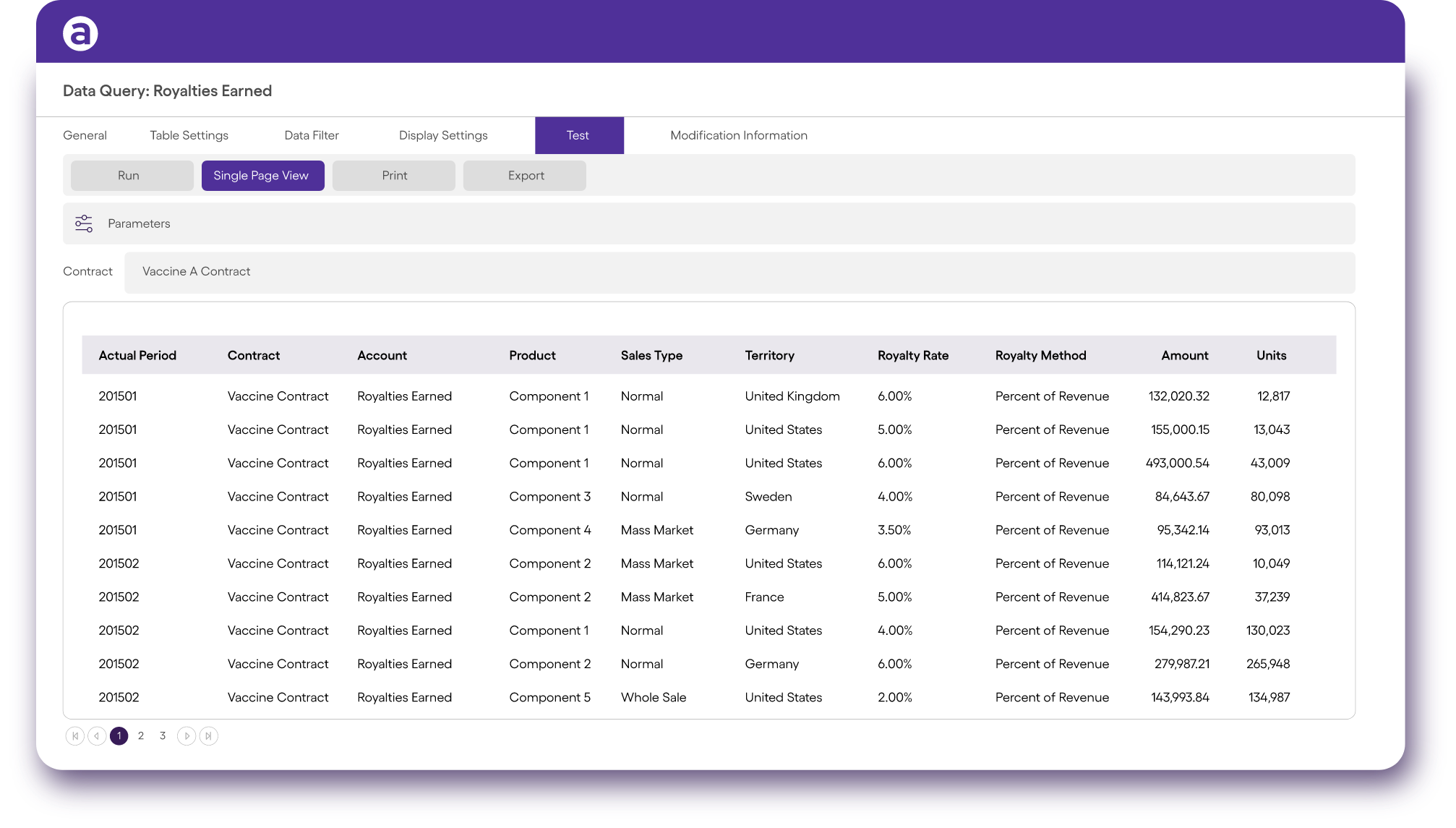Sort by Amount column header
1456x828 pixels.
pyautogui.click(x=1185, y=356)
